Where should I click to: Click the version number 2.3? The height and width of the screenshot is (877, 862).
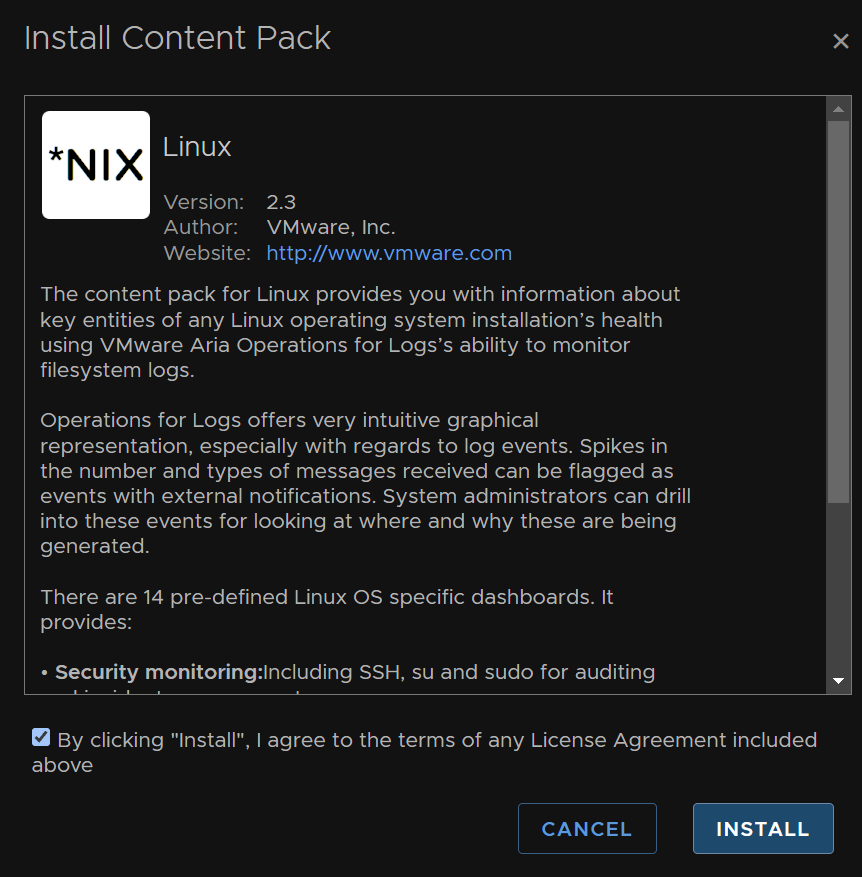(x=281, y=202)
